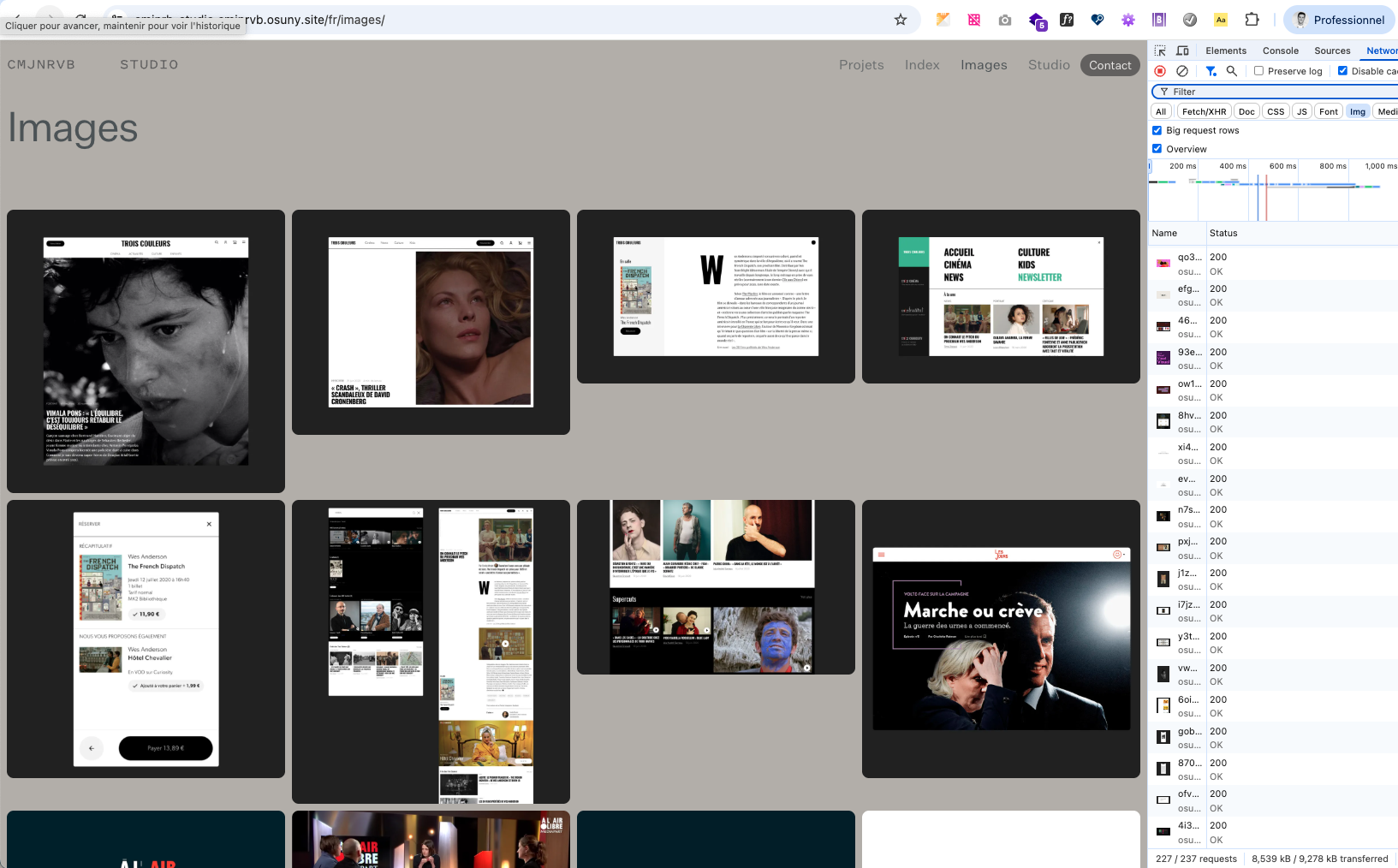
Task: Go to the Projets page
Action: pyautogui.click(x=861, y=65)
